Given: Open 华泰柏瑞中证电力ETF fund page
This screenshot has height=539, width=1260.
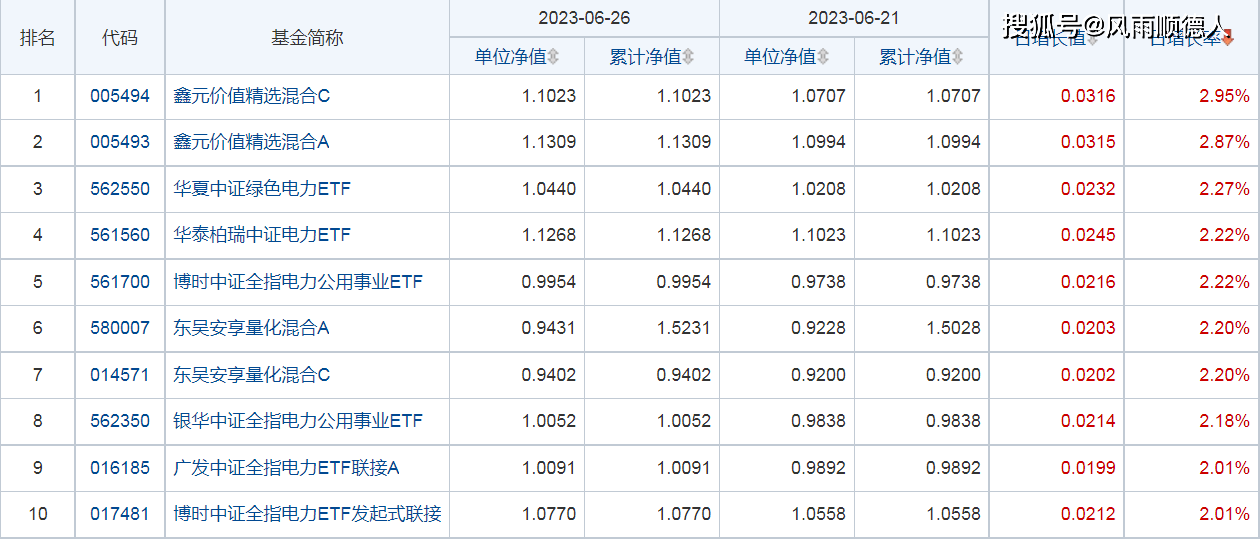Looking at the screenshot, I should point(262,235).
